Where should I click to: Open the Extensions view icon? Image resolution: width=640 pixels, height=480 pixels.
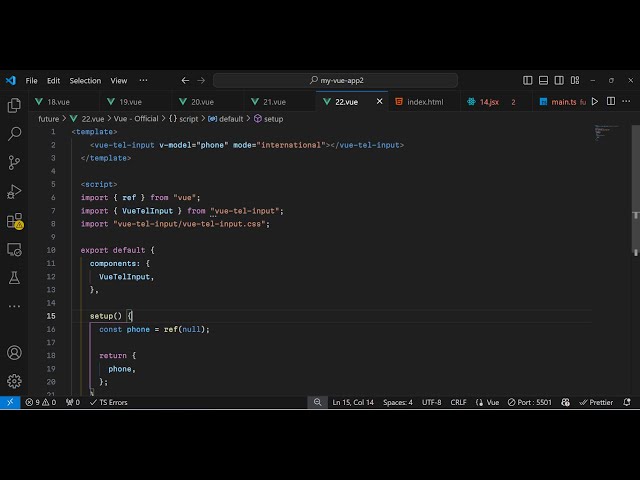14,220
